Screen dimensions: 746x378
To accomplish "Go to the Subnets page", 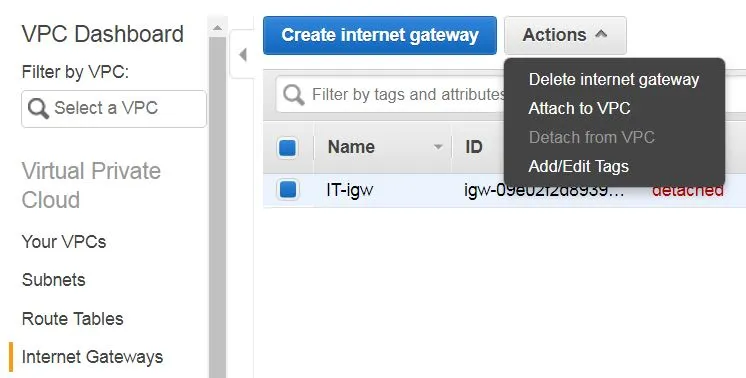I will pos(53,280).
